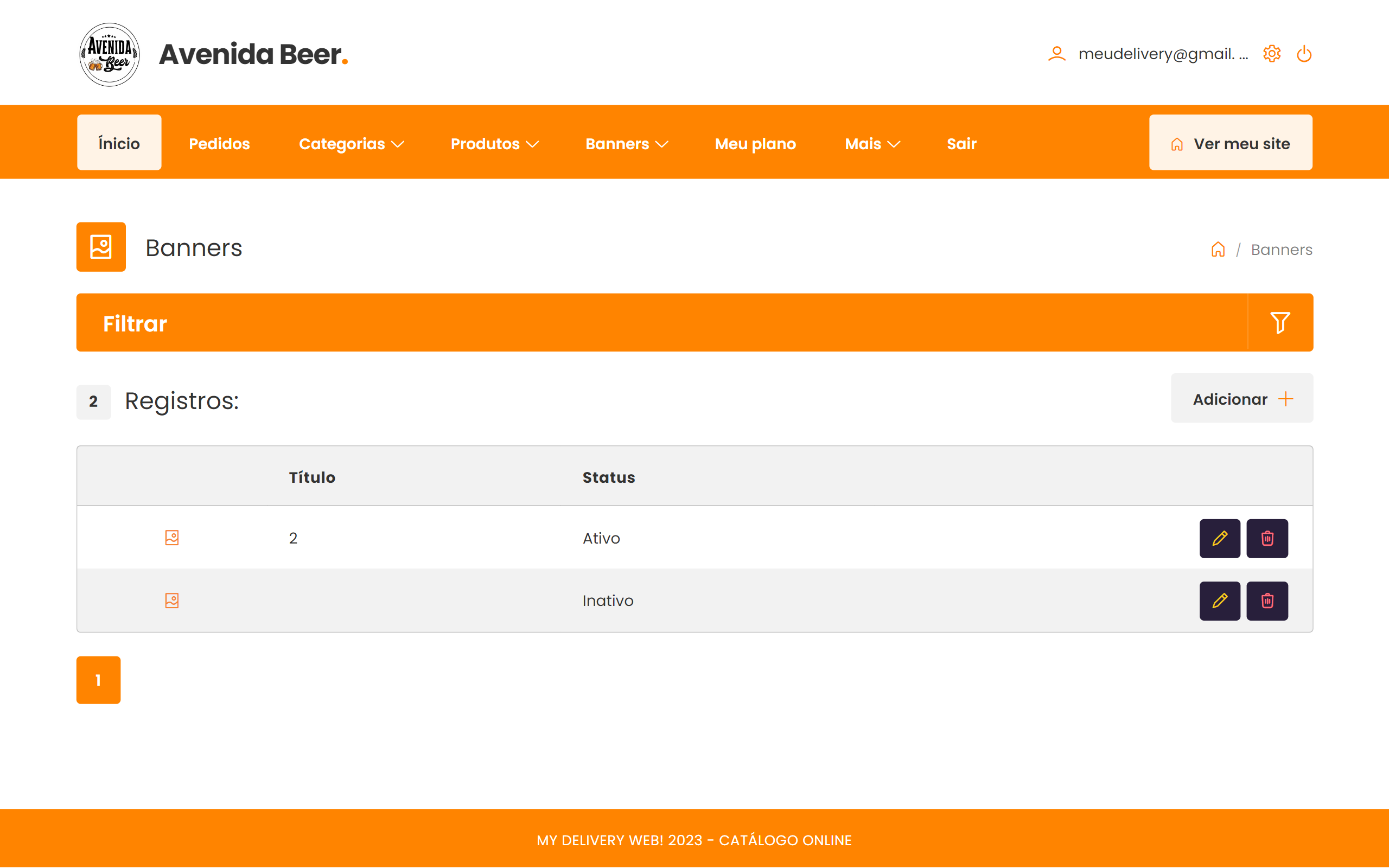This screenshot has height=868, width=1389.
Task: Edit the Ativo banner with pencil icon
Action: tap(1220, 539)
